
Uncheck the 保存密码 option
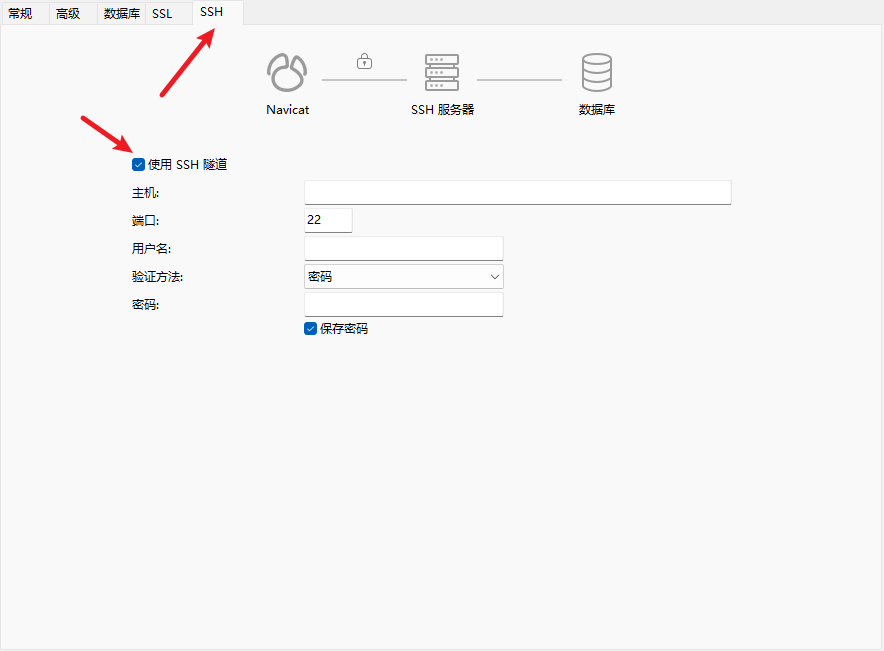[x=310, y=328]
